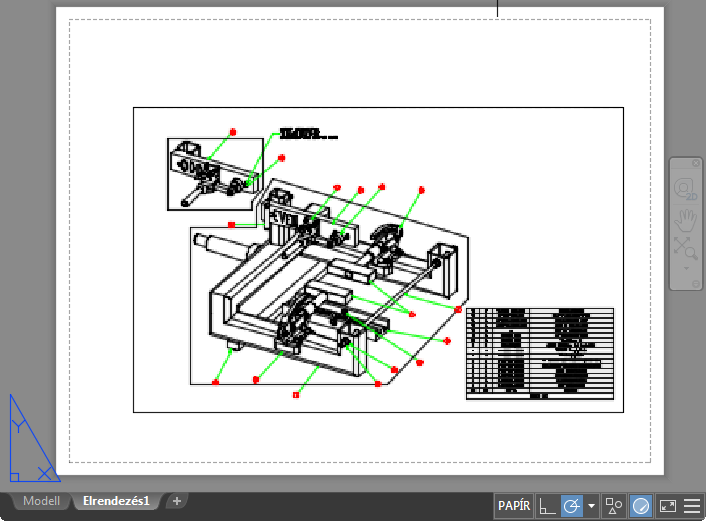Add a new layout with the plus tab

click(x=177, y=501)
